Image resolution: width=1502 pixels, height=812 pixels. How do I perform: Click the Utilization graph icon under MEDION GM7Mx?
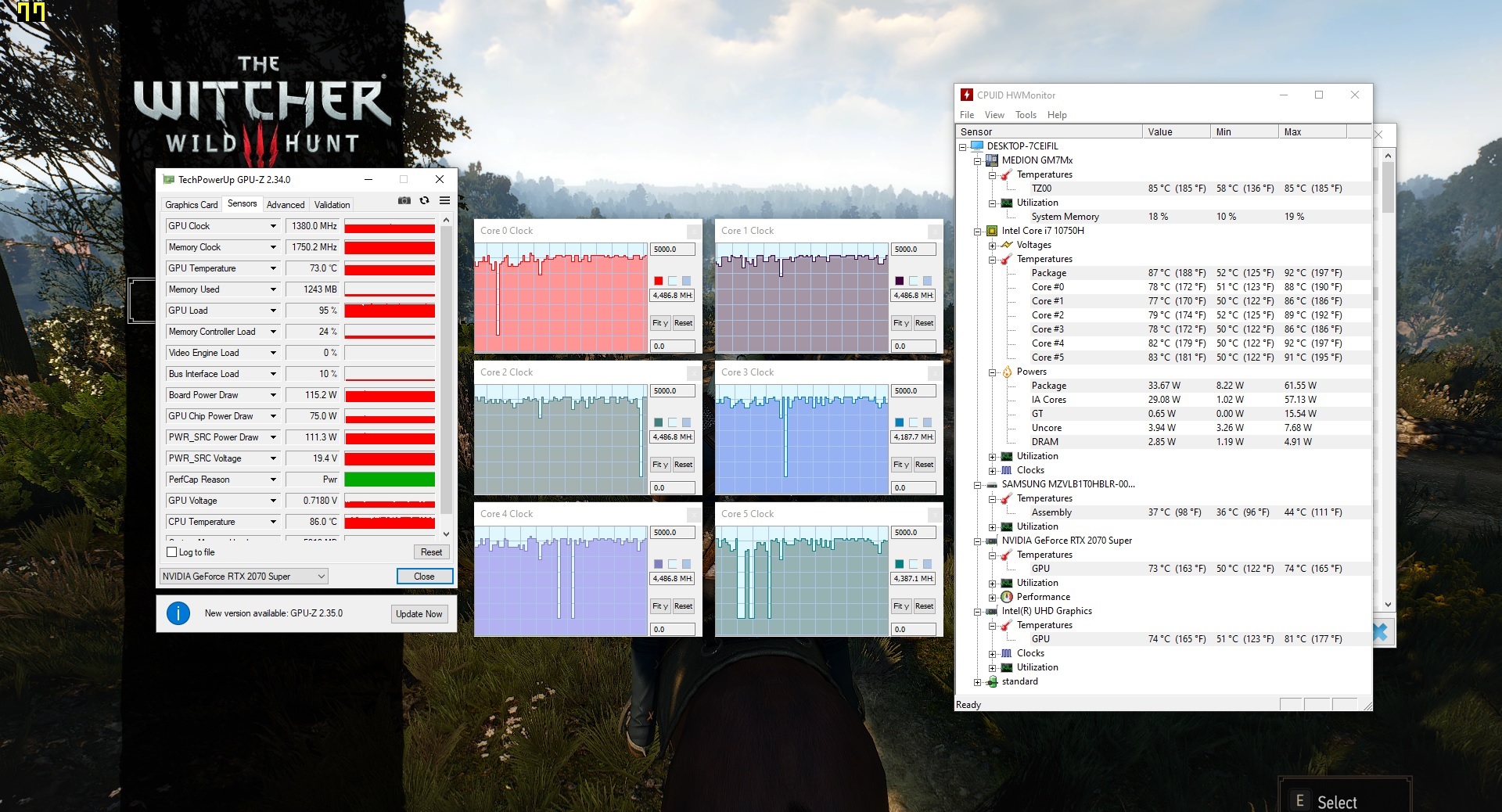1007,203
